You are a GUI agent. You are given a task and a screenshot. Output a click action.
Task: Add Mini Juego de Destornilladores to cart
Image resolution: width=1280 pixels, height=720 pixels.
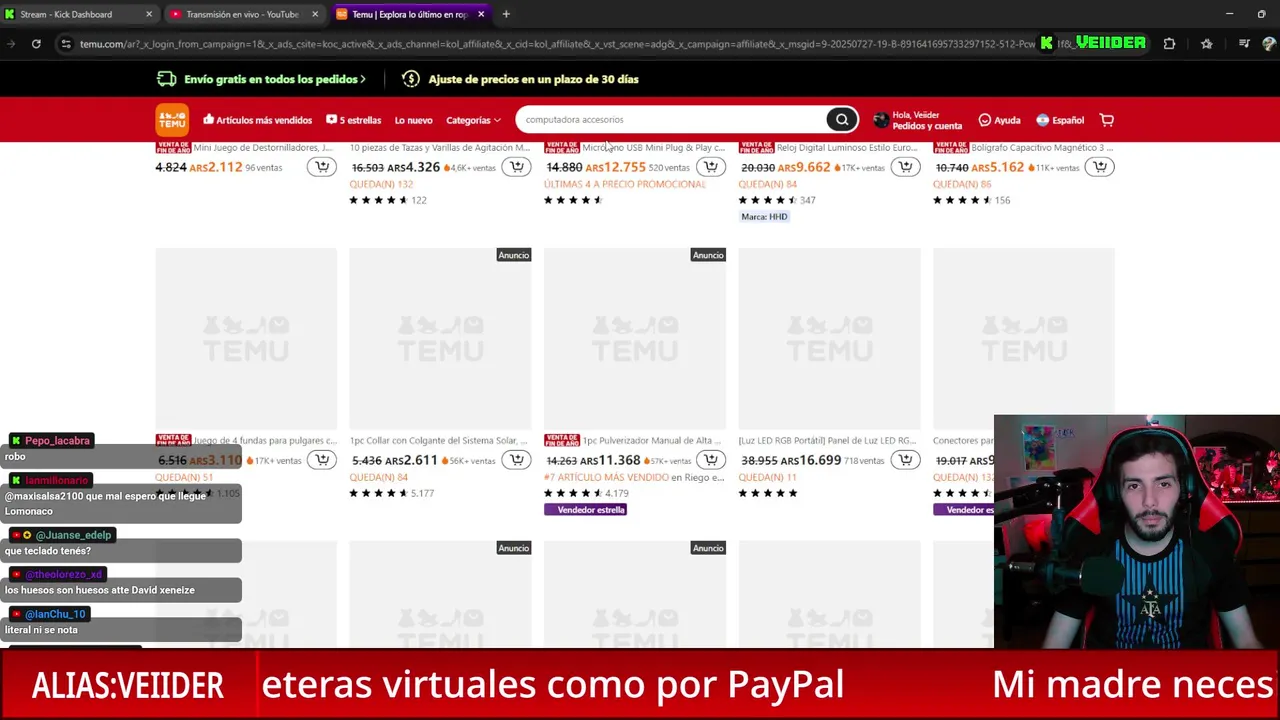tap(322, 167)
